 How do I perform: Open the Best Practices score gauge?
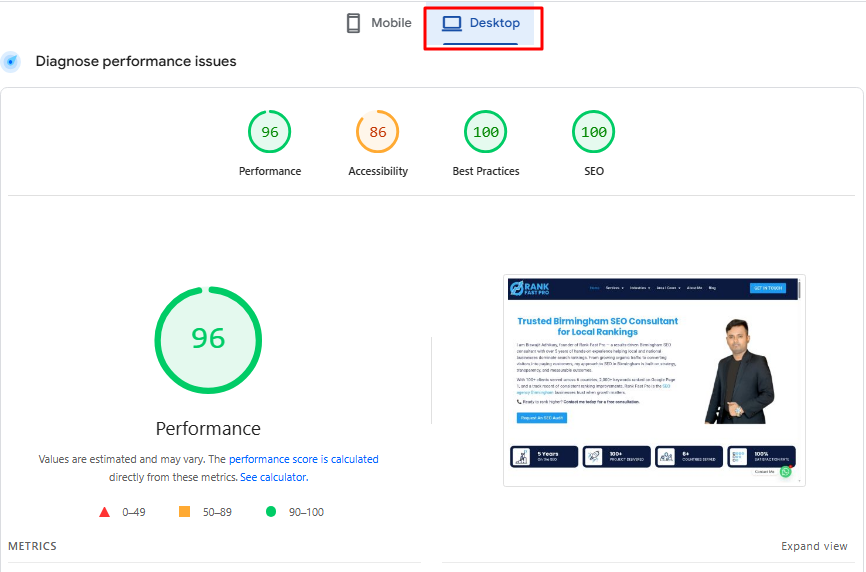coord(485,131)
